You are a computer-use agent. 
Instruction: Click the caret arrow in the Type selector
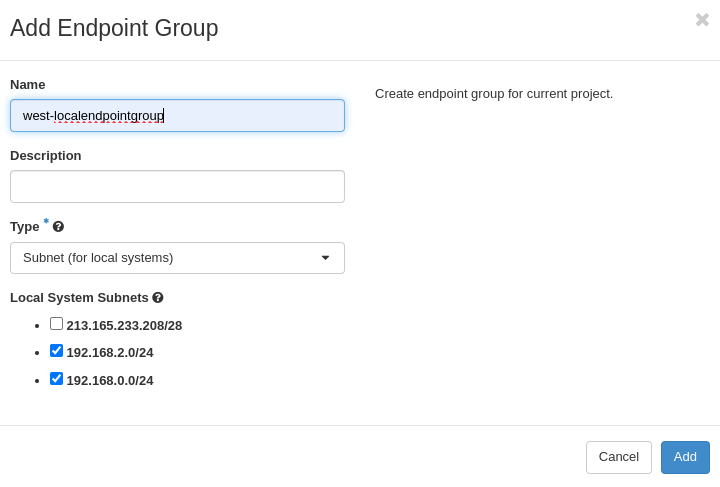pyautogui.click(x=325, y=258)
